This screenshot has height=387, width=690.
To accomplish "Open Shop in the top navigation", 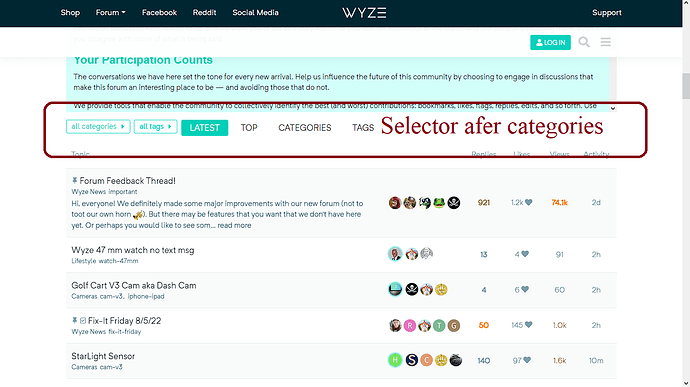I will coord(70,13).
